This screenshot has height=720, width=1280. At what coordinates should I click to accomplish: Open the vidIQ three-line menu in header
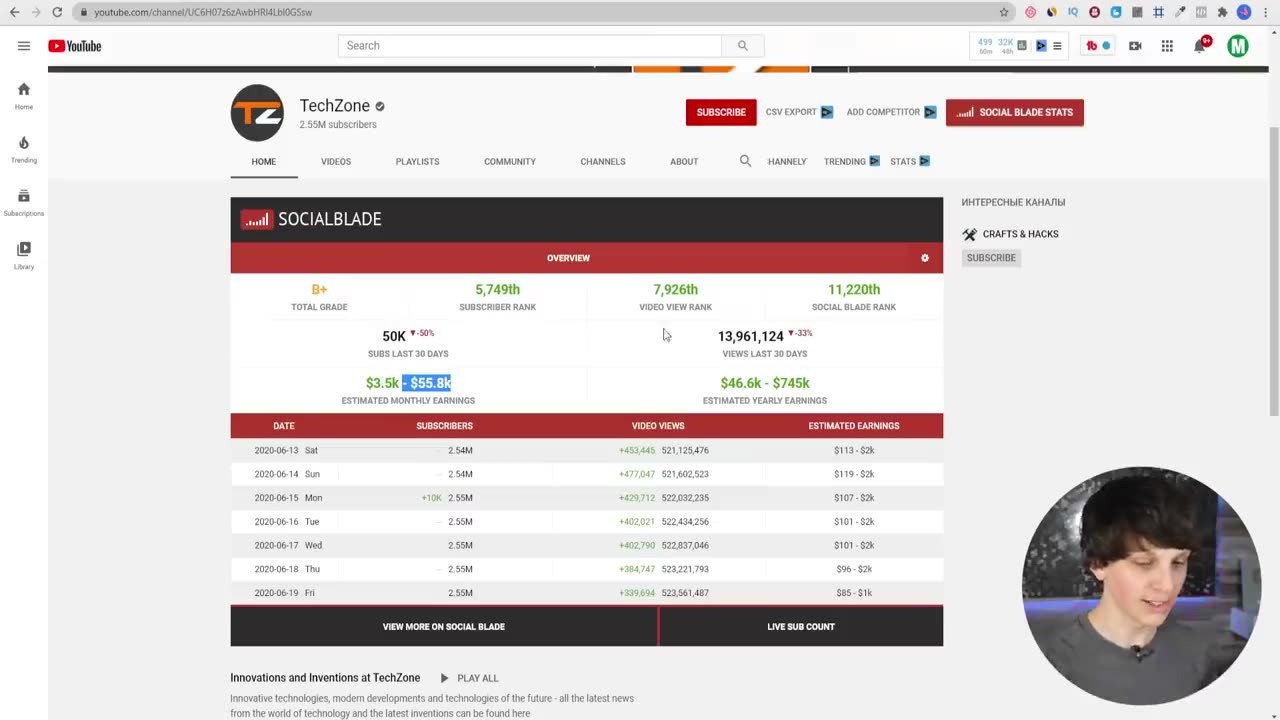tap(1057, 46)
